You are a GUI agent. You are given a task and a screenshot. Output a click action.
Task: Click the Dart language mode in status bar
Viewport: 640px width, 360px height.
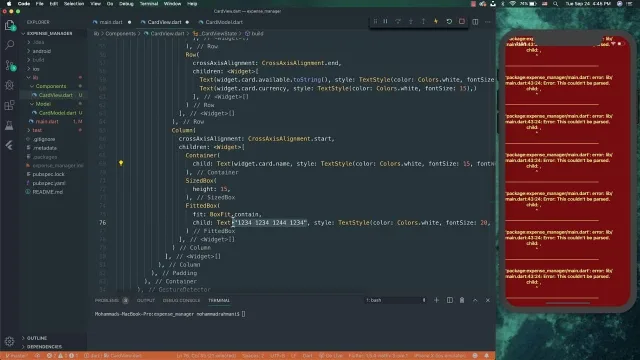click(x=307, y=356)
